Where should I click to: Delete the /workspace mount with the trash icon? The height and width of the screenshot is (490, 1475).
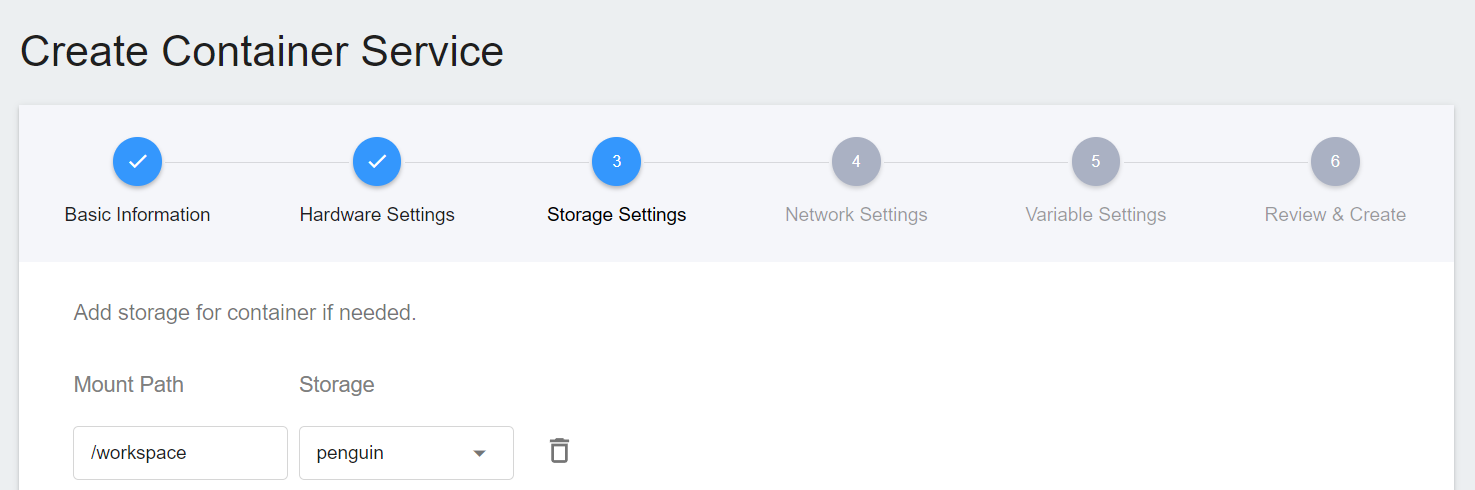point(560,451)
